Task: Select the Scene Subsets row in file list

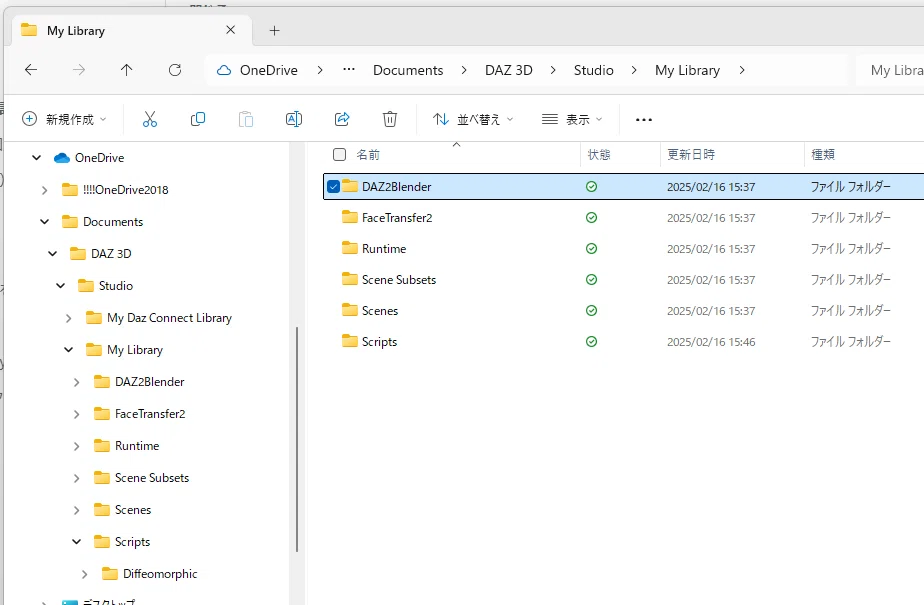Action: click(623, 280)
